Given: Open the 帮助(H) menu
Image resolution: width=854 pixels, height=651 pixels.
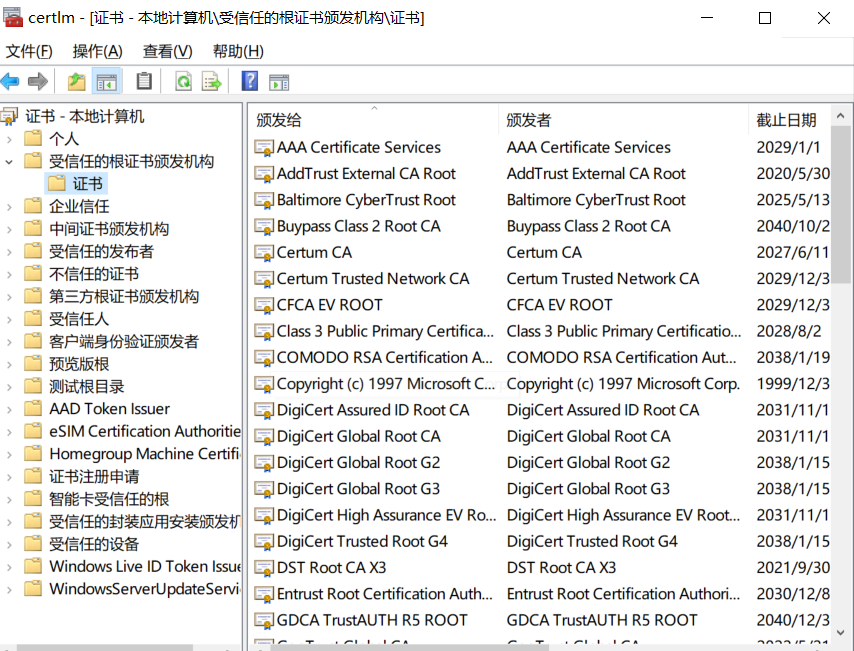Looking at the screenshot, I should (x=238, y=51).
